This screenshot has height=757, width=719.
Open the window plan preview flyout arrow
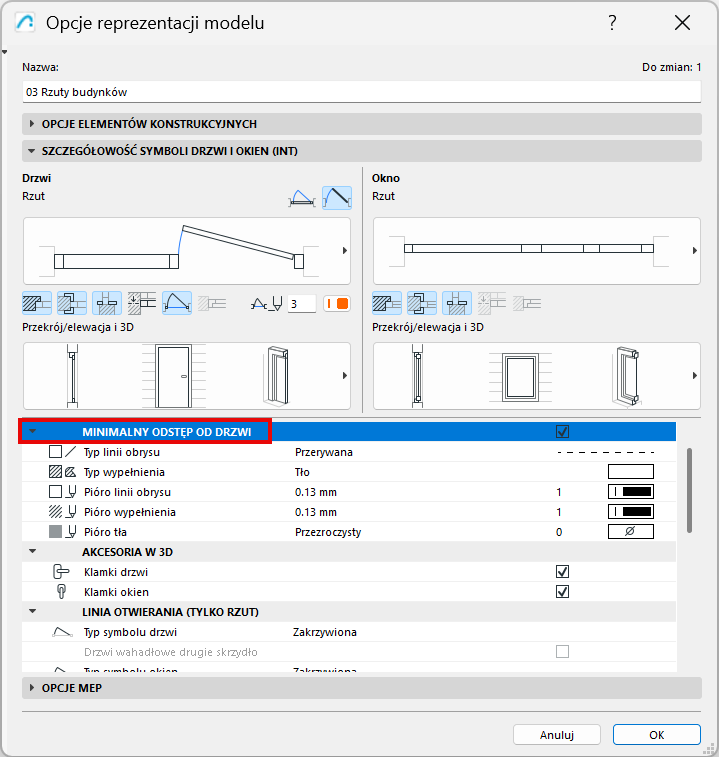pos(694,251)
